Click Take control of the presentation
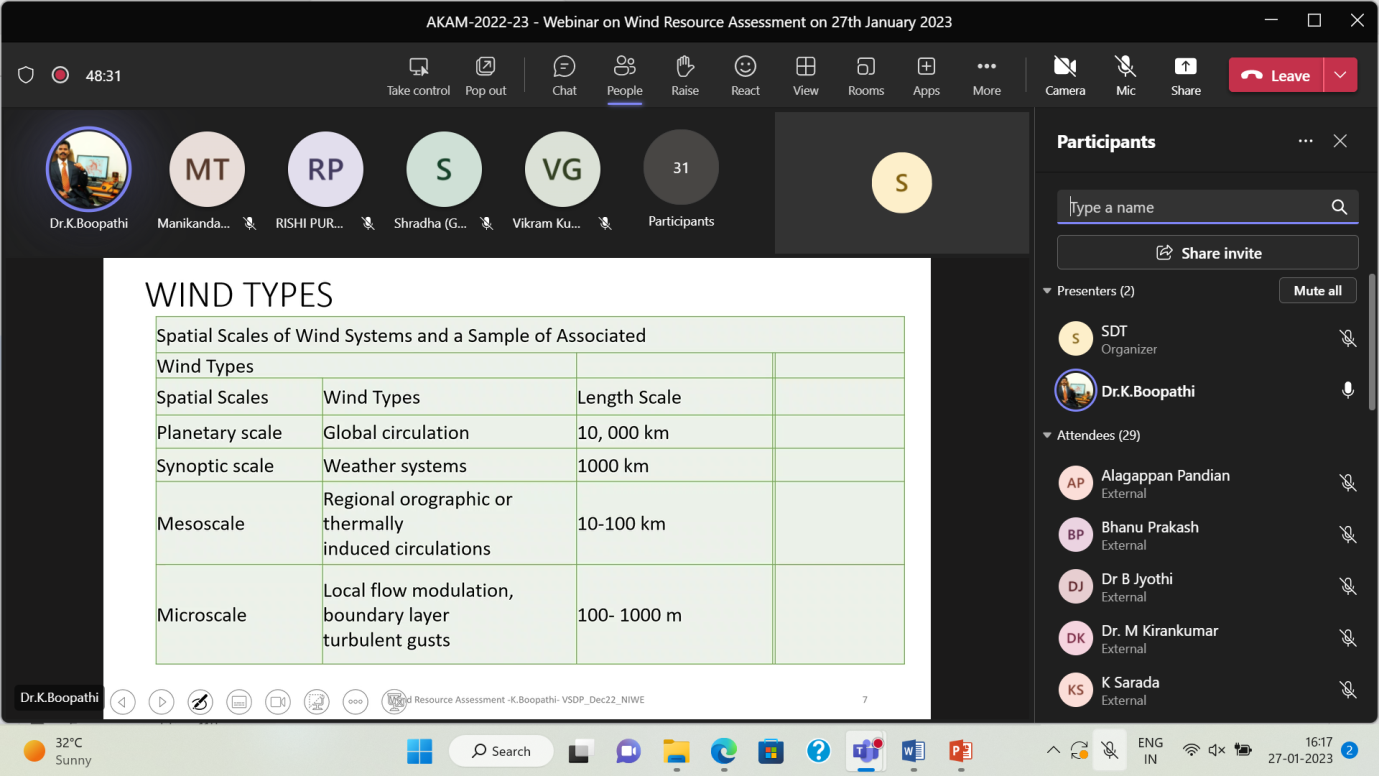Screen dimensions: 1379x776 click(418, 75)
